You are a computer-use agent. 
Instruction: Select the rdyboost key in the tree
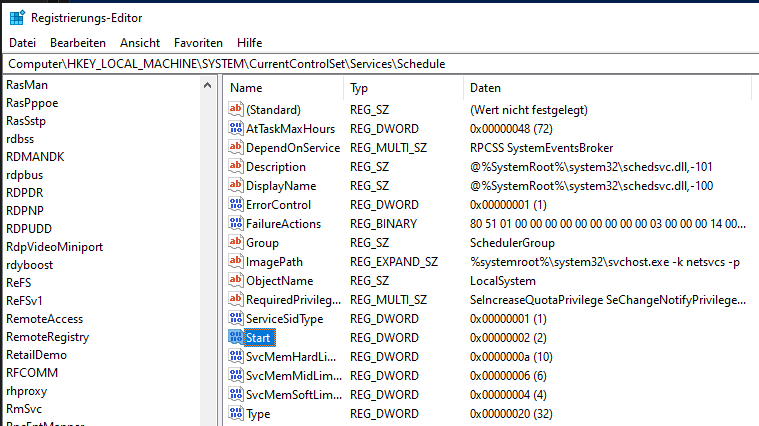(x=30, y=265)
